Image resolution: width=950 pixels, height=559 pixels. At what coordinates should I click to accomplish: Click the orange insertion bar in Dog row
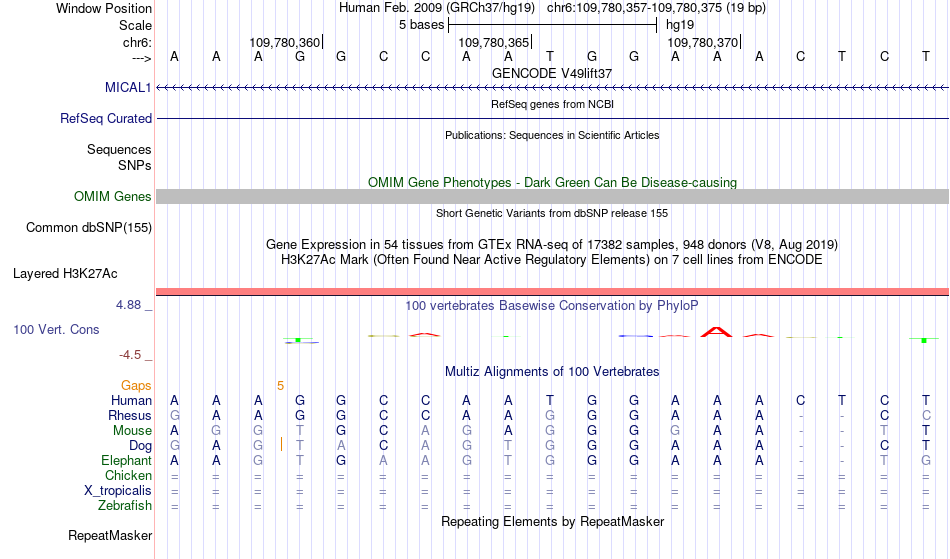point(281,445)
